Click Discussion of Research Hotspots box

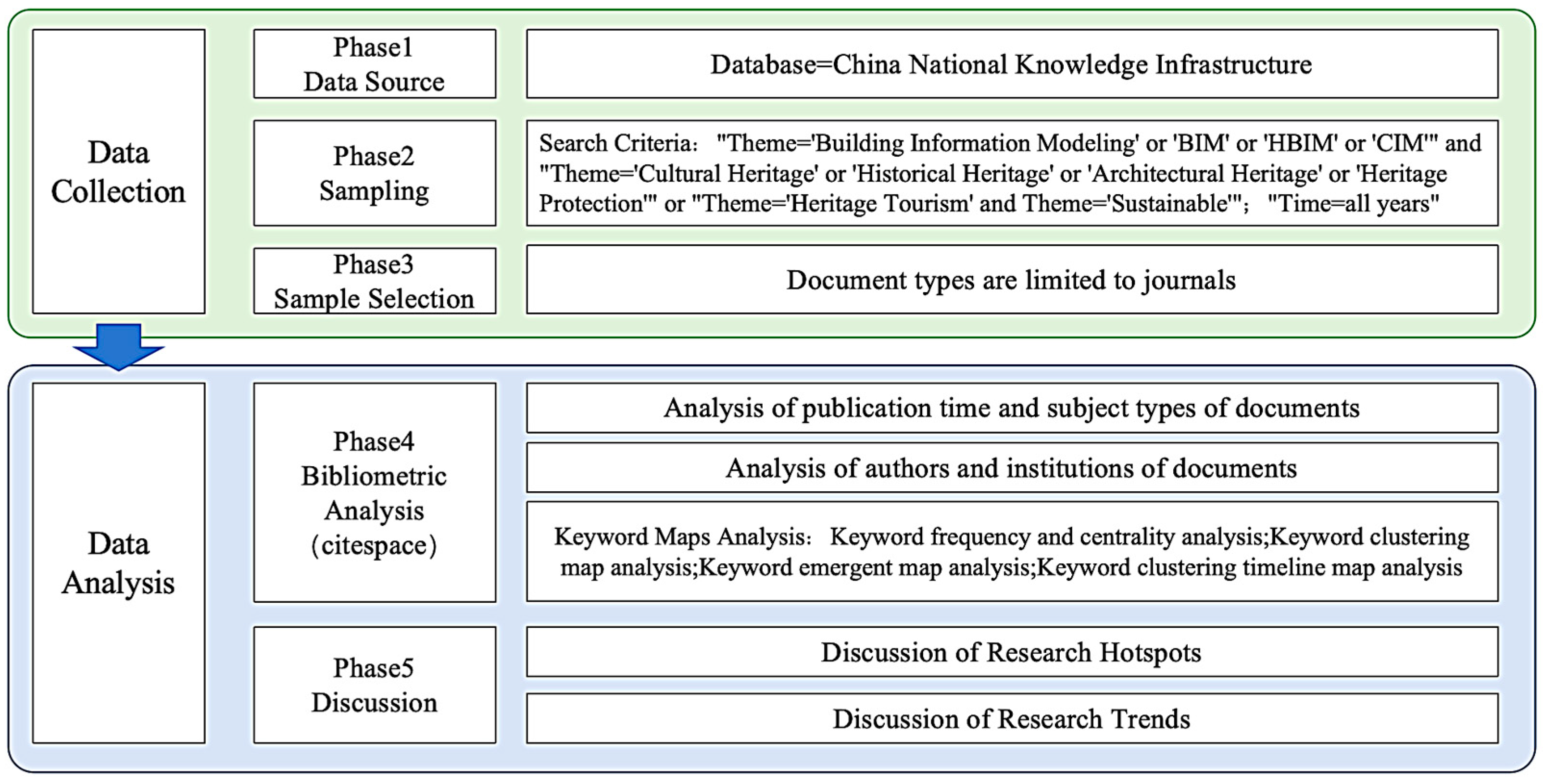click(1012, 652)
